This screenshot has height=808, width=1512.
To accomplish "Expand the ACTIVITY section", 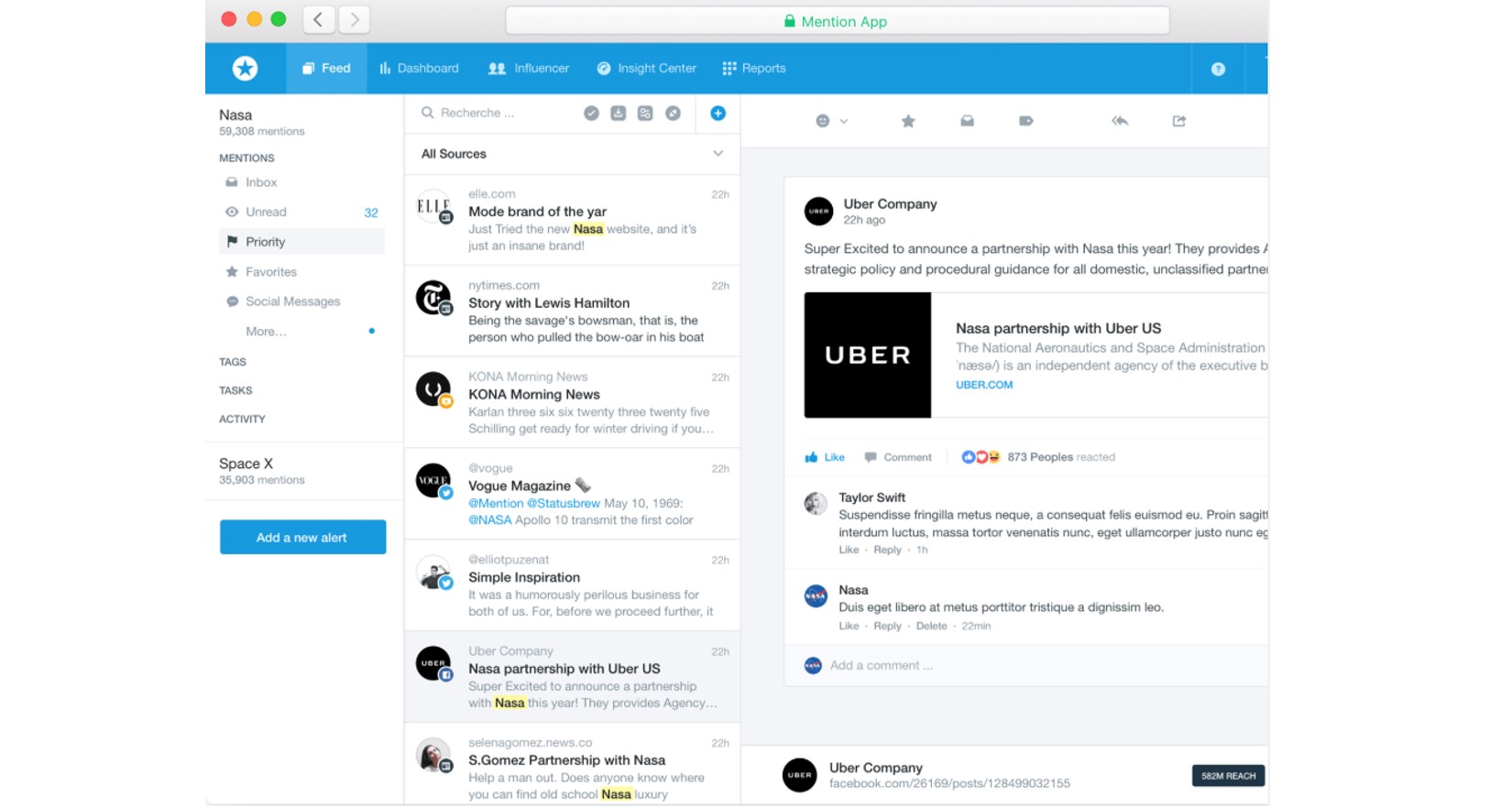I will (x=242, y=419).
